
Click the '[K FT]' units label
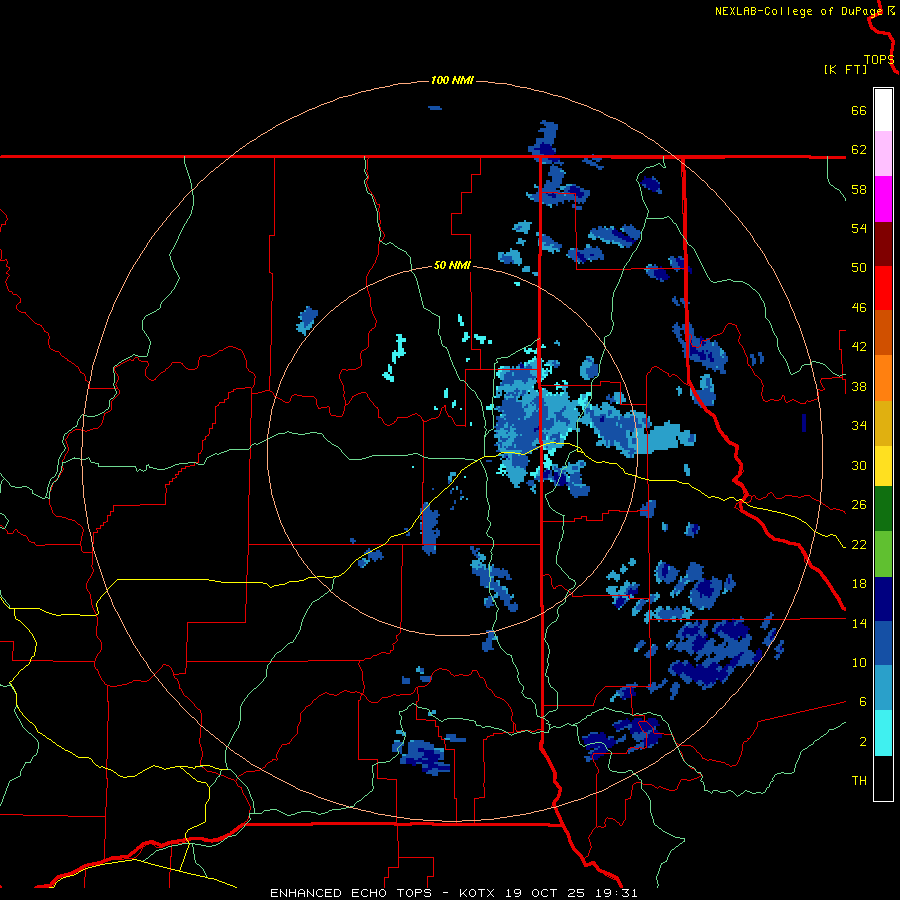845,70
